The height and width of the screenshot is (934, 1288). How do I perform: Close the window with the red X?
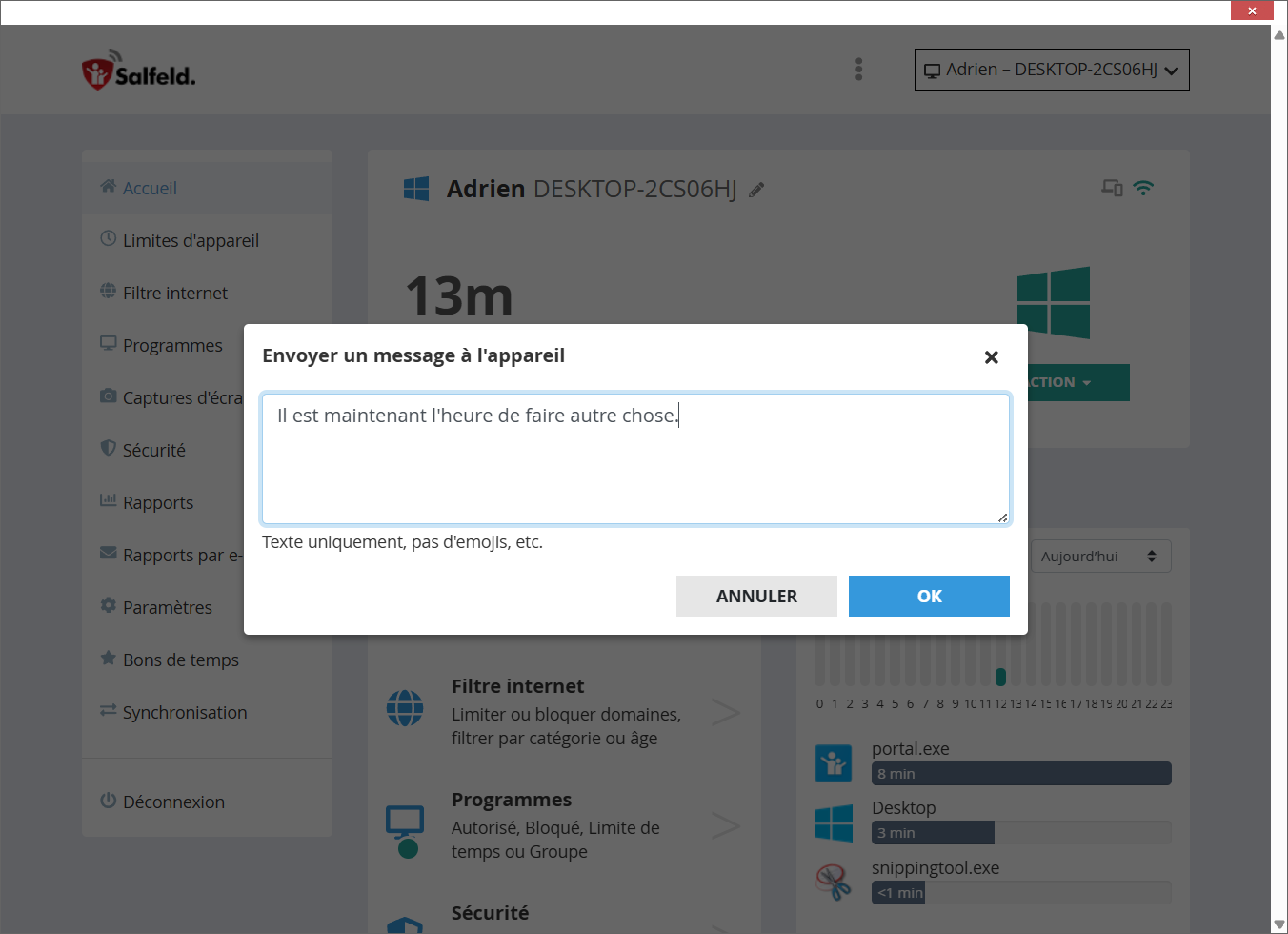tap(1252, 10)
